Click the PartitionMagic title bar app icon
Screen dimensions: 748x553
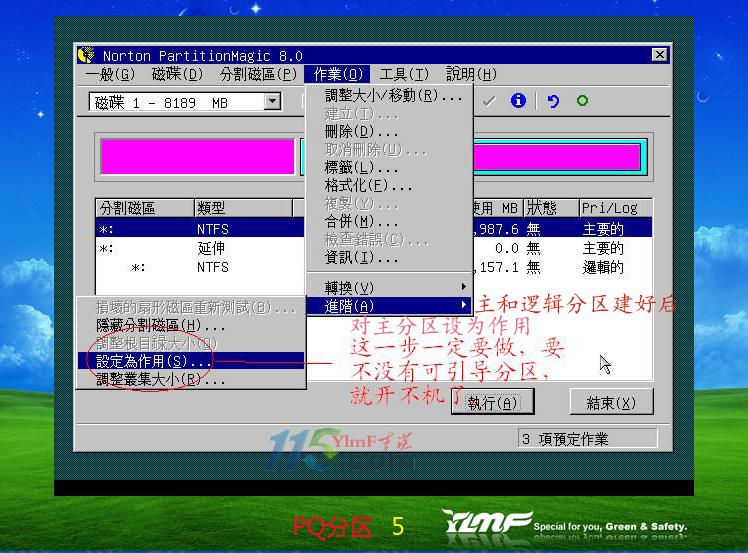click(86, 55)
